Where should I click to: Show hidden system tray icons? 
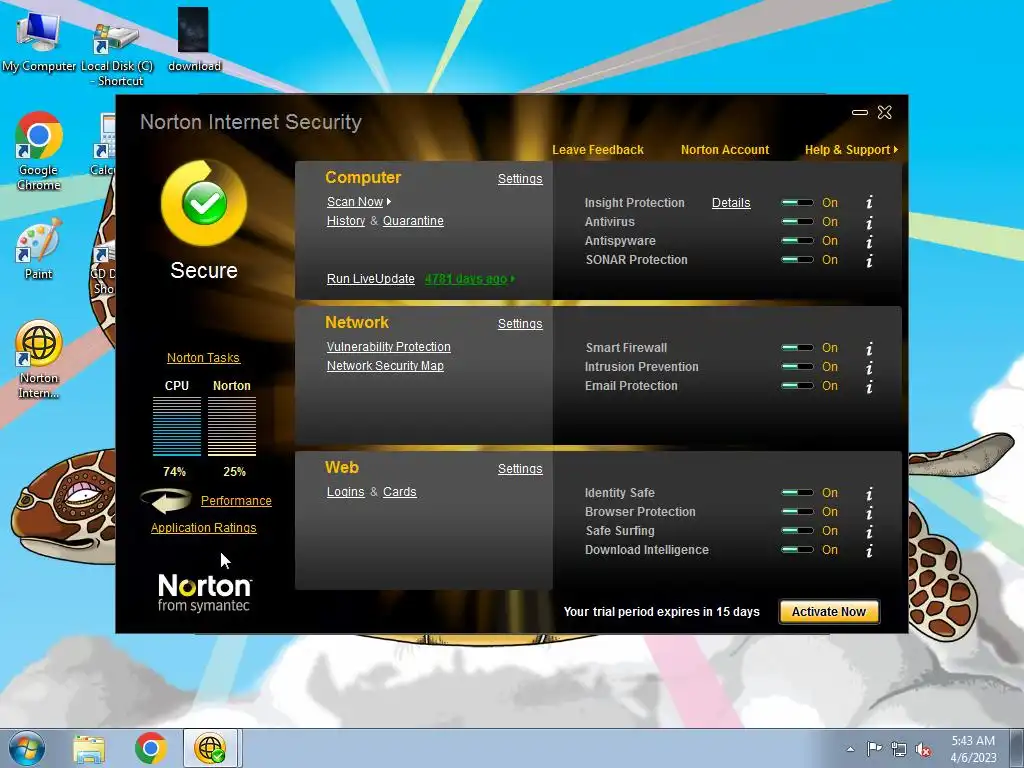click(850, 749)
